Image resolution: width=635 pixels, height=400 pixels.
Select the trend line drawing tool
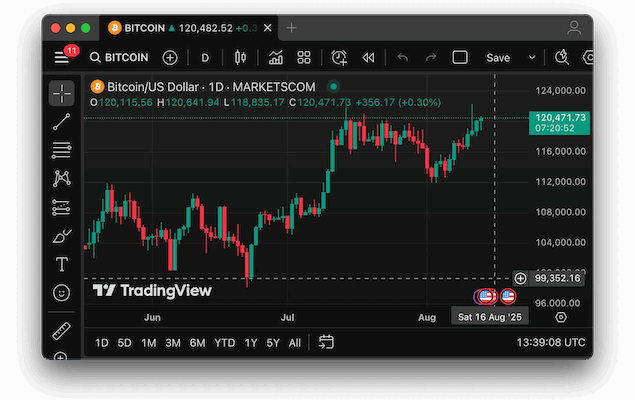[62, 122]
